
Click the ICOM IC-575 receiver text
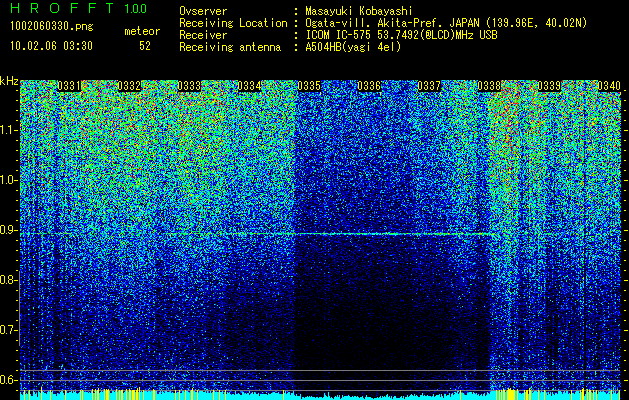tap(401, 35)
